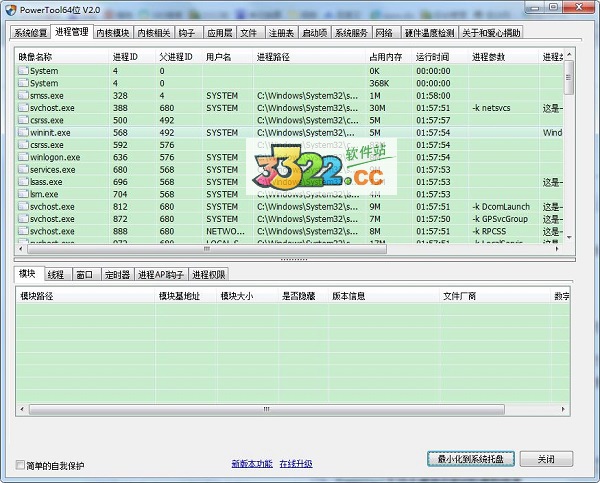Click the PowerTool shield icon in title bar

pos(10,10)
